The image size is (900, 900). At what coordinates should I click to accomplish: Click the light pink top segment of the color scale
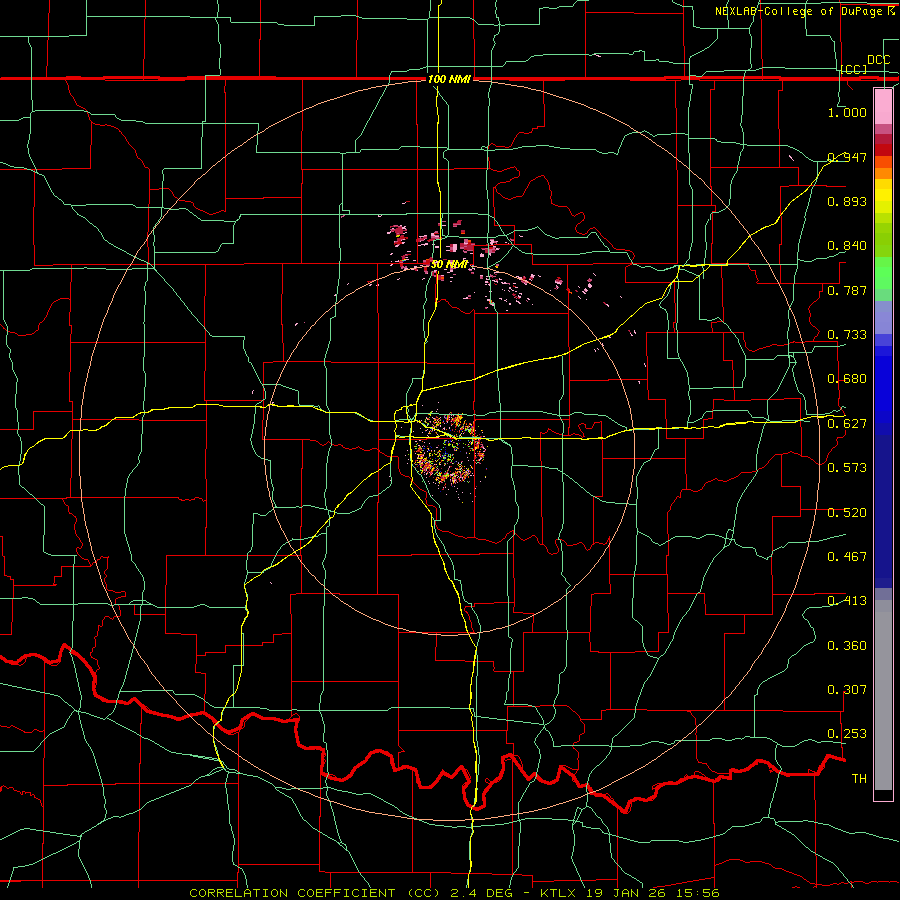pyautogui.click(x=883, y=106)
